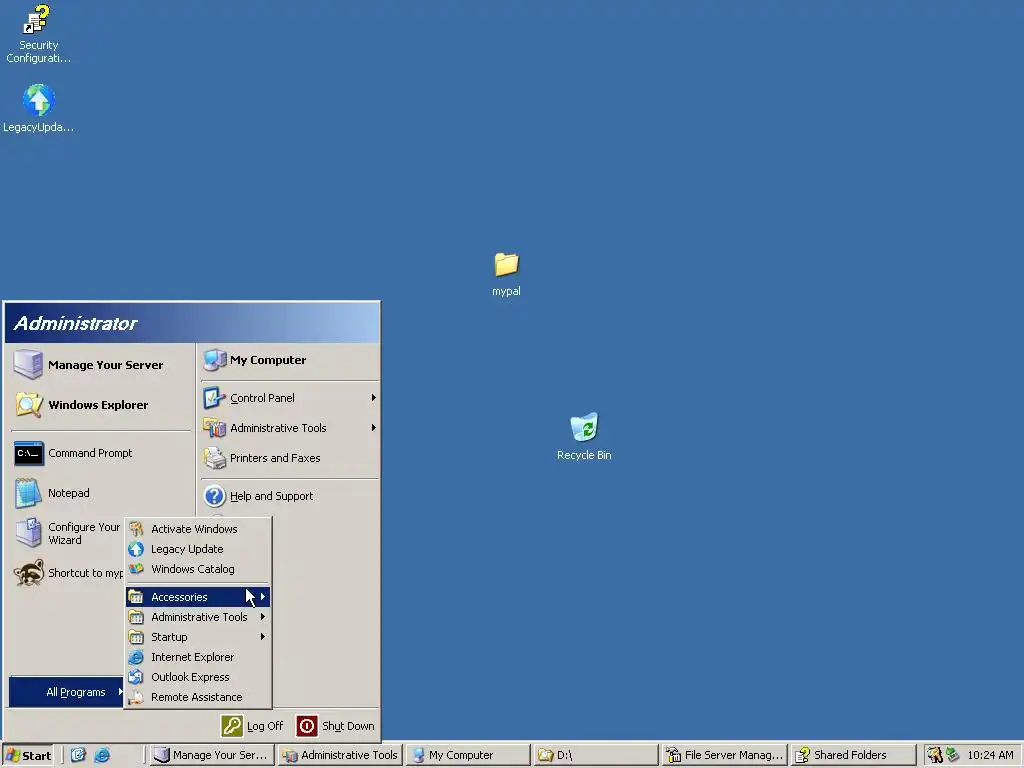Click the Printers and Faxes label
This screenshot has height=768, width=1024.
[x=275, y=458]
